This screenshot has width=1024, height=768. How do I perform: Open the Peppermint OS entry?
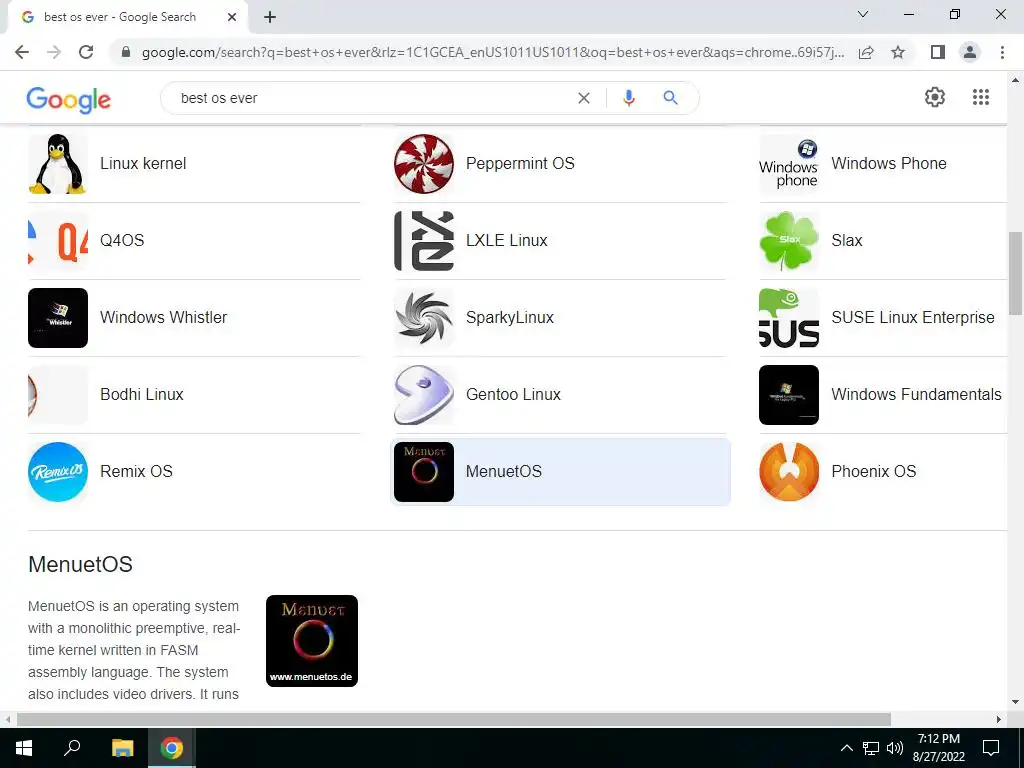520,164
